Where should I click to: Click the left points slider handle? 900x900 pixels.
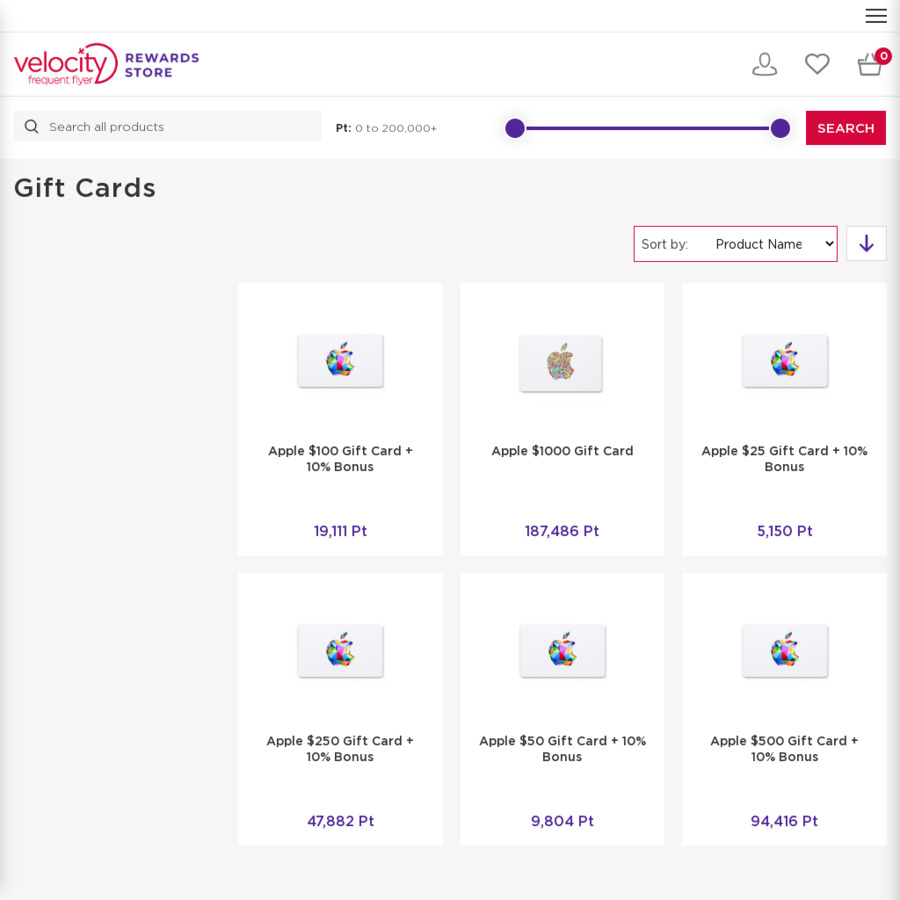[x=515, y=128]
